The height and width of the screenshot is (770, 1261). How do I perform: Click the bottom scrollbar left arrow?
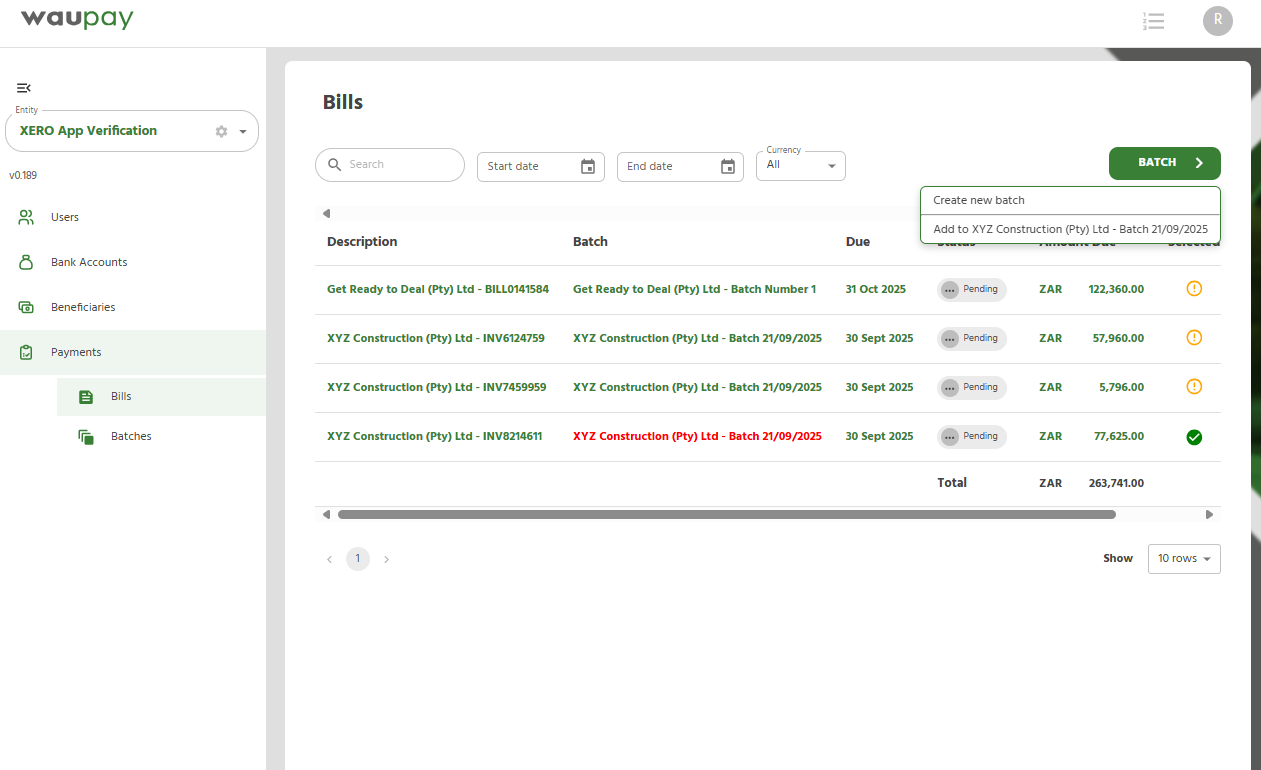326,514
